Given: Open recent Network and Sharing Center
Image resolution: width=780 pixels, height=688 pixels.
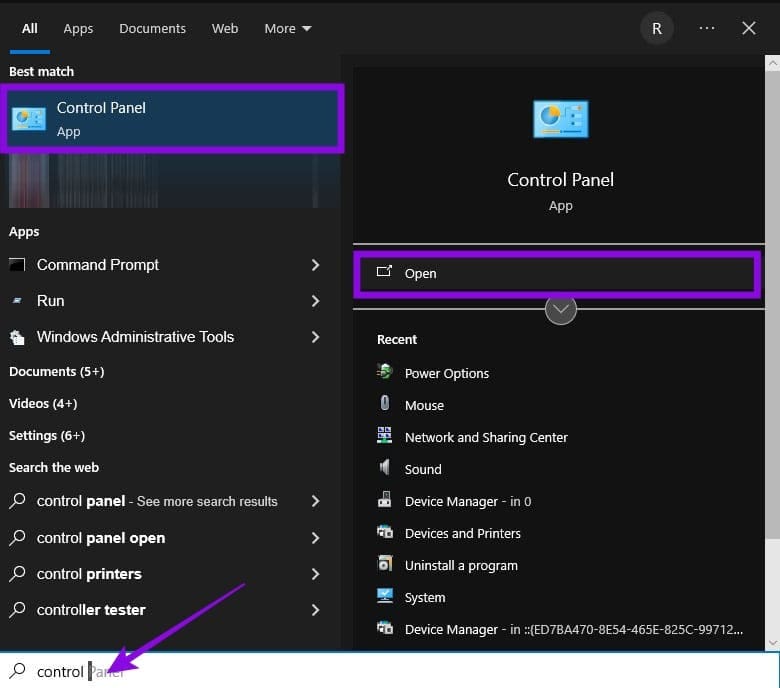Looking at the screenshot, I should point(486,437).
